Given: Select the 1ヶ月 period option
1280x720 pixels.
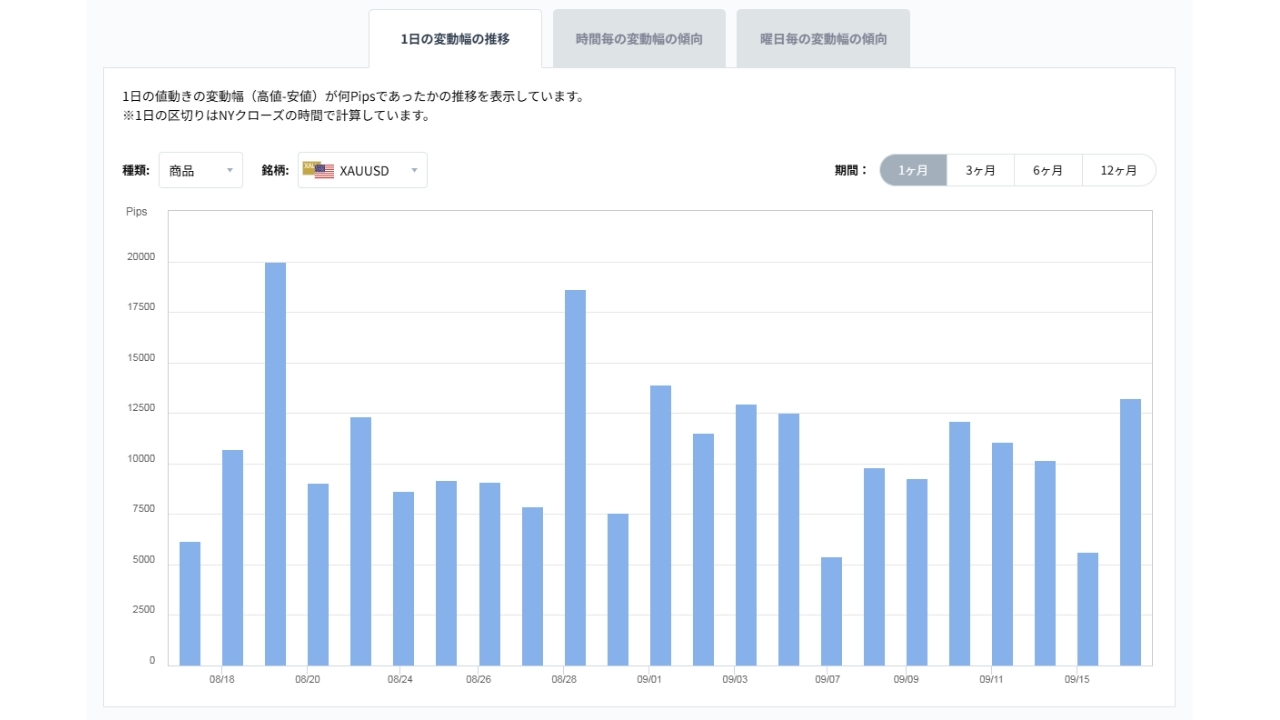Looking at the screenshot, I should 913,170.
